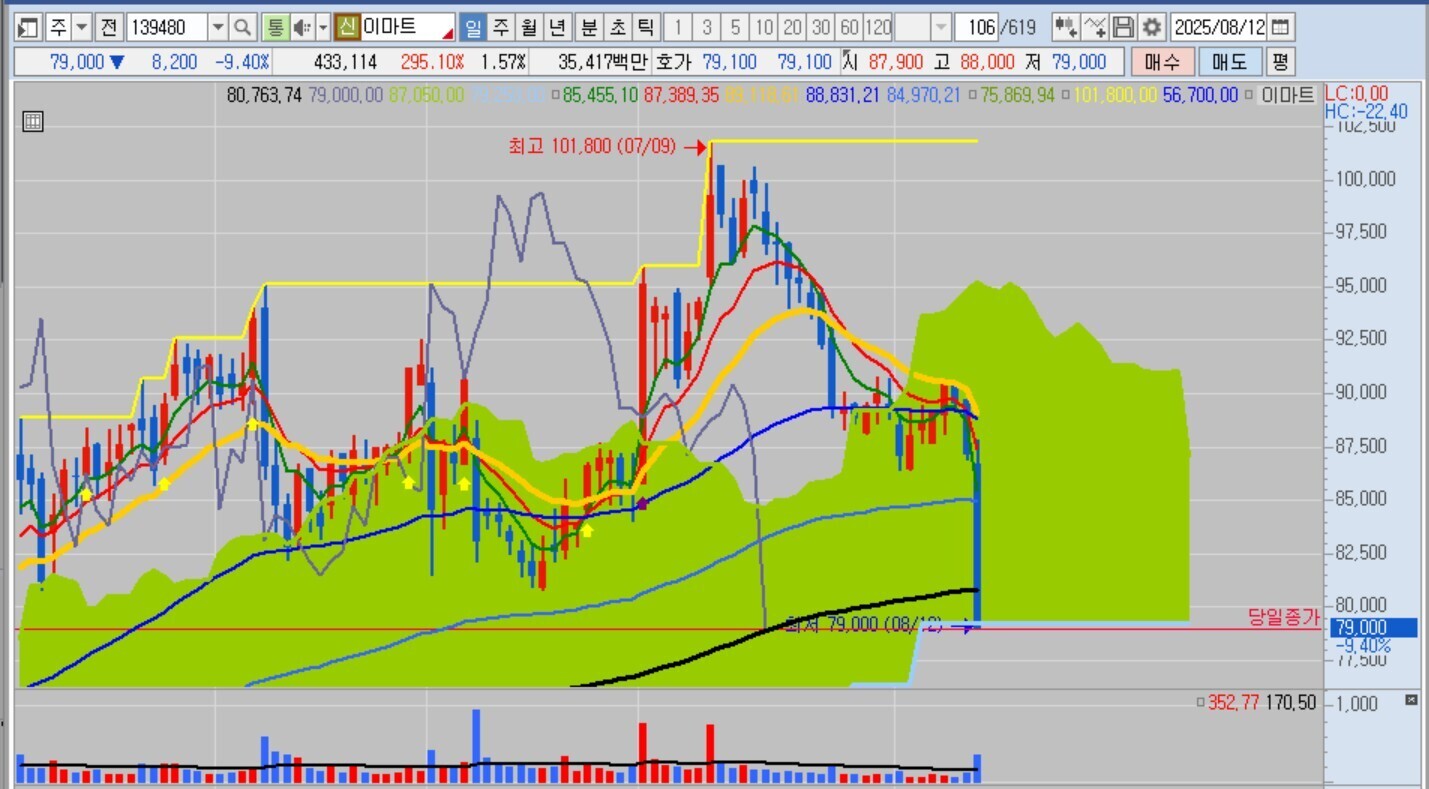Choose interval 5
This screenshot has height=789, width=1429.
[736, 27]
